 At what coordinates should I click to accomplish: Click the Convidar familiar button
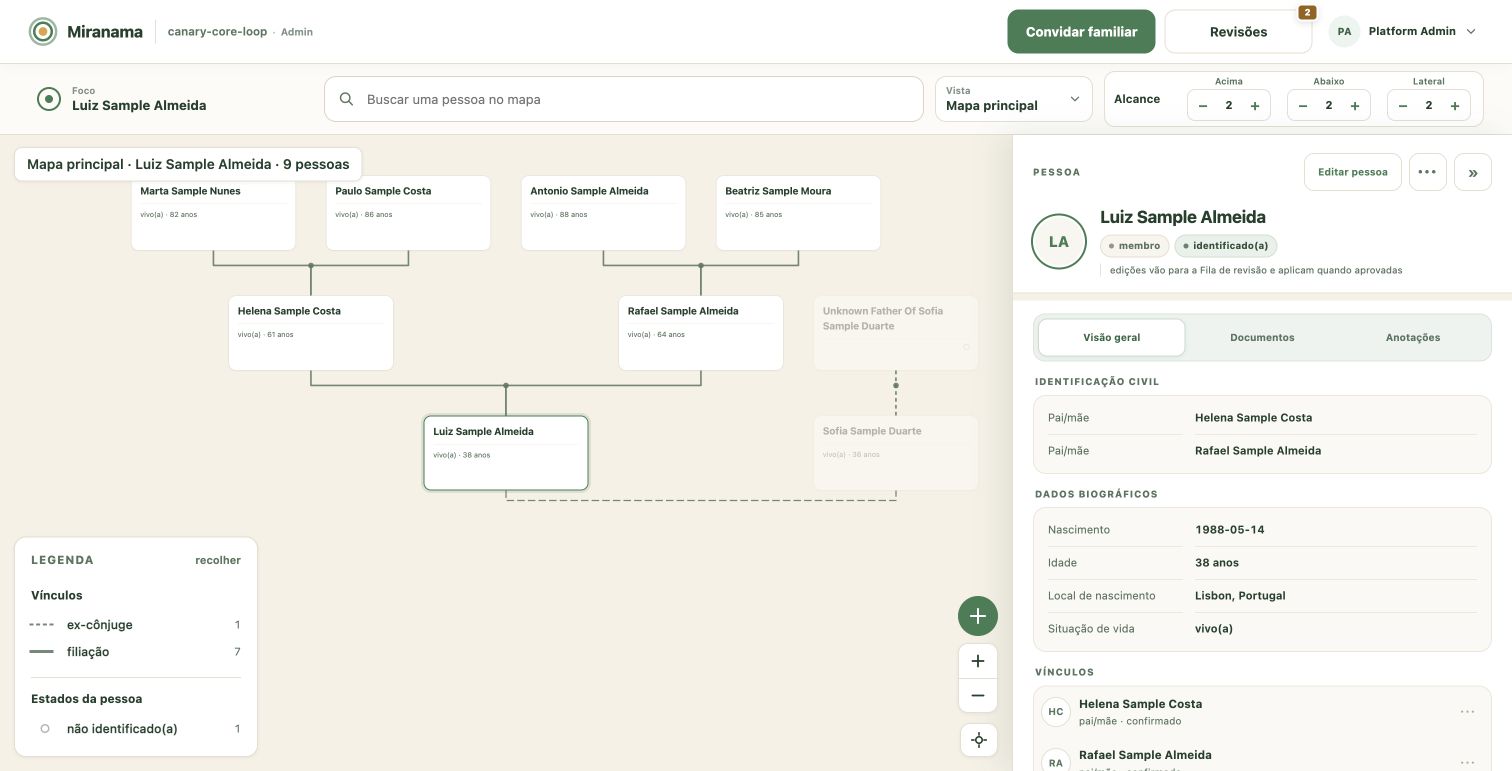pos(1081,32)
